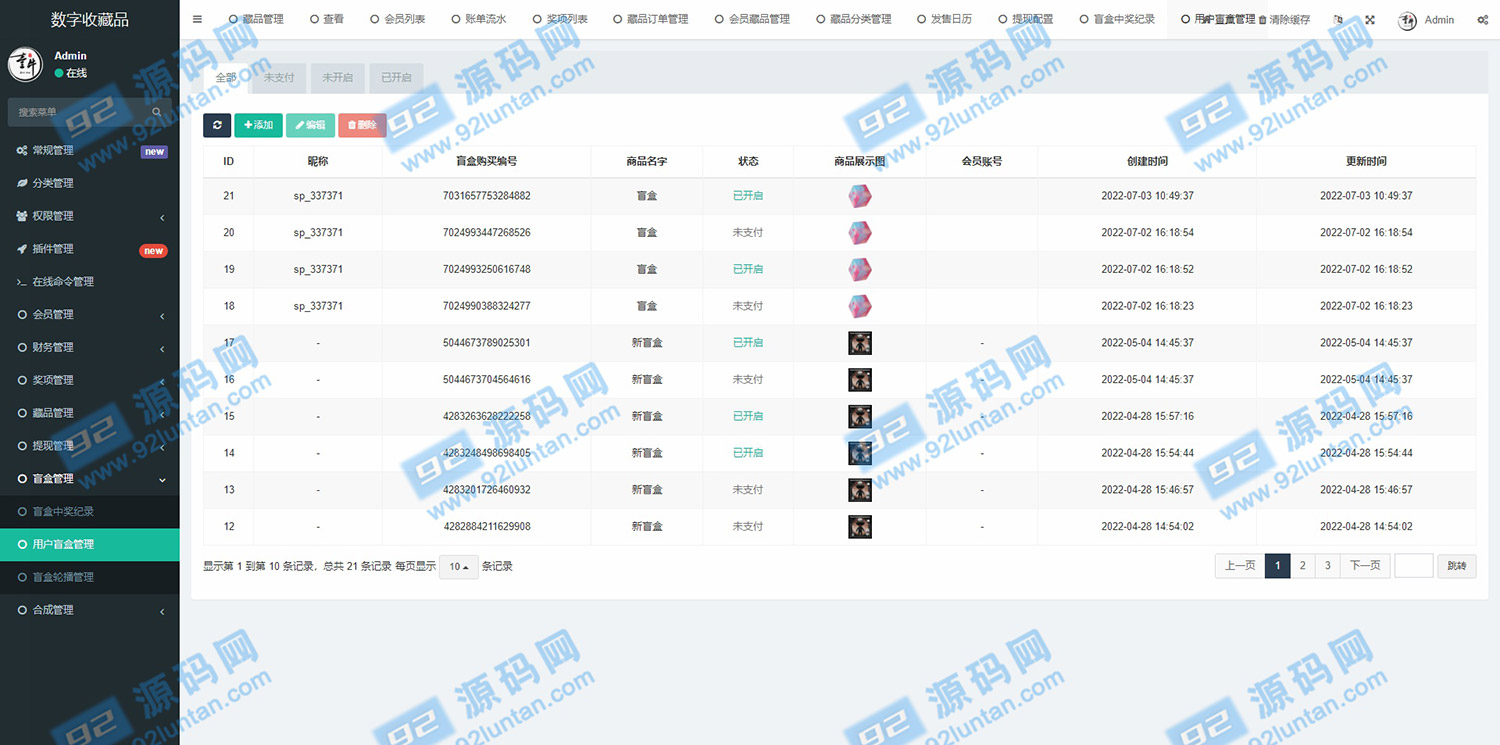
Task: Switch to the 已开启 filter tab
Action: 396,78
